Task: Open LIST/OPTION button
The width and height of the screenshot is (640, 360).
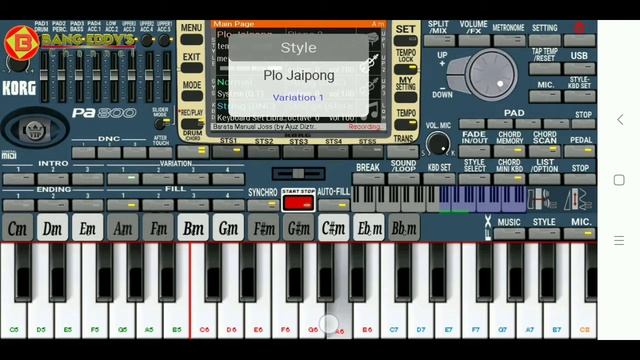Action: 544,179
